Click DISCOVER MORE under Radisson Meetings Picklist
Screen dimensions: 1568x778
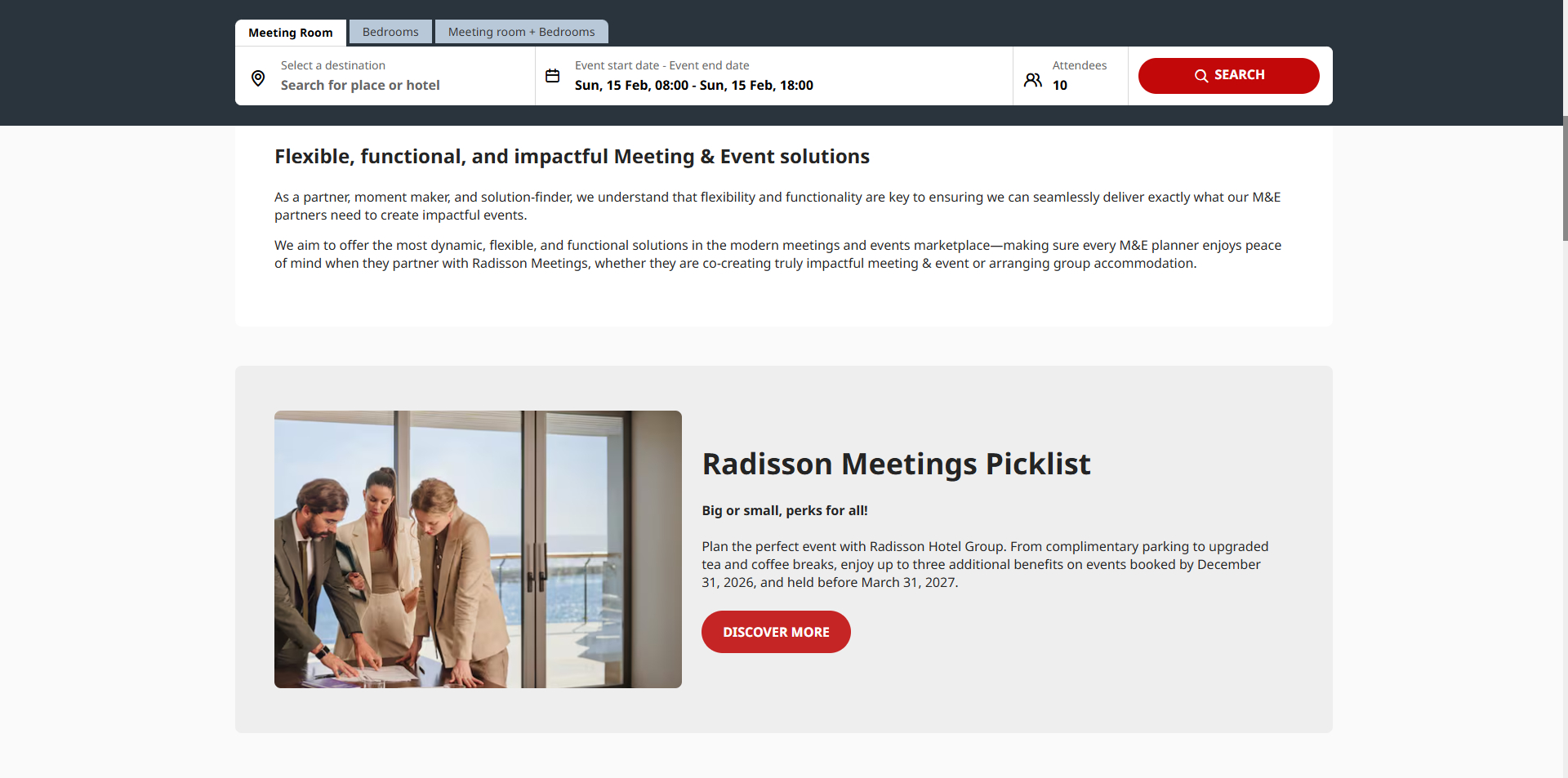pyautogui.click(x=775, y=631)
